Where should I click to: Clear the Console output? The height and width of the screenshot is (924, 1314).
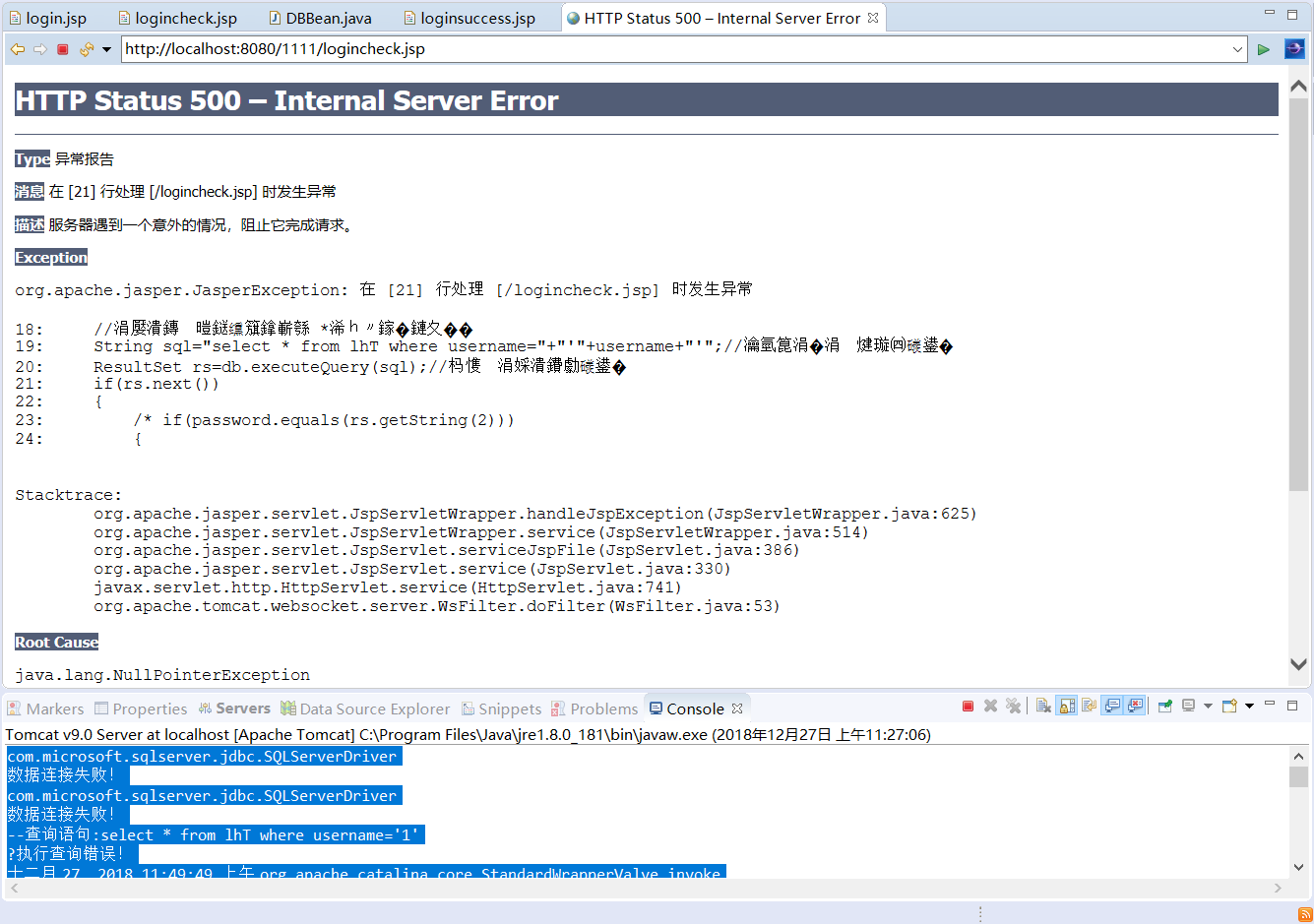pos(1043,706)
